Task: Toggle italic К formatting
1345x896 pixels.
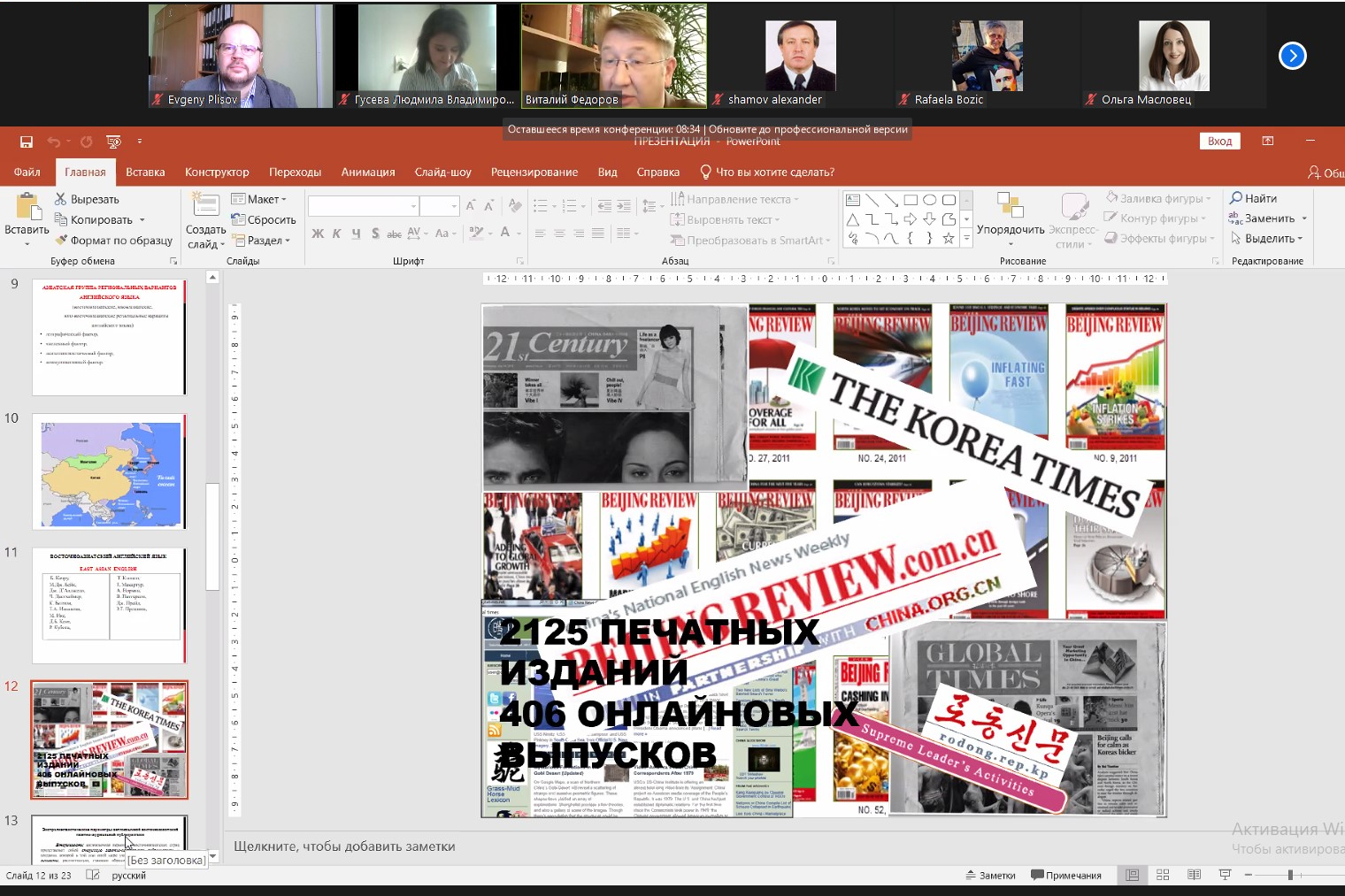Action: tap(337, 234)
